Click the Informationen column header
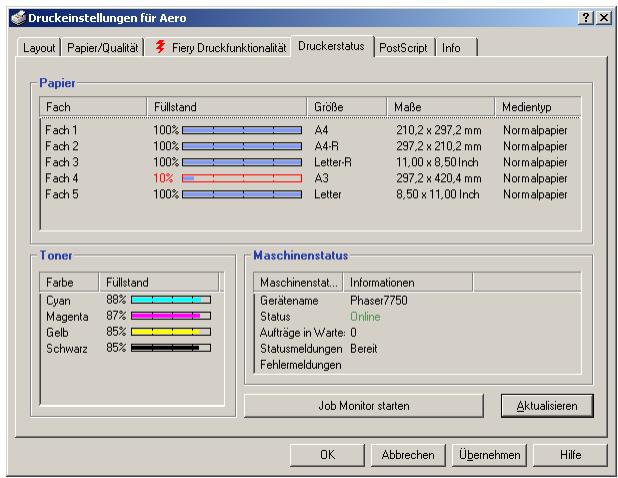This screenshot has height=478, width=618. point(408,282)
